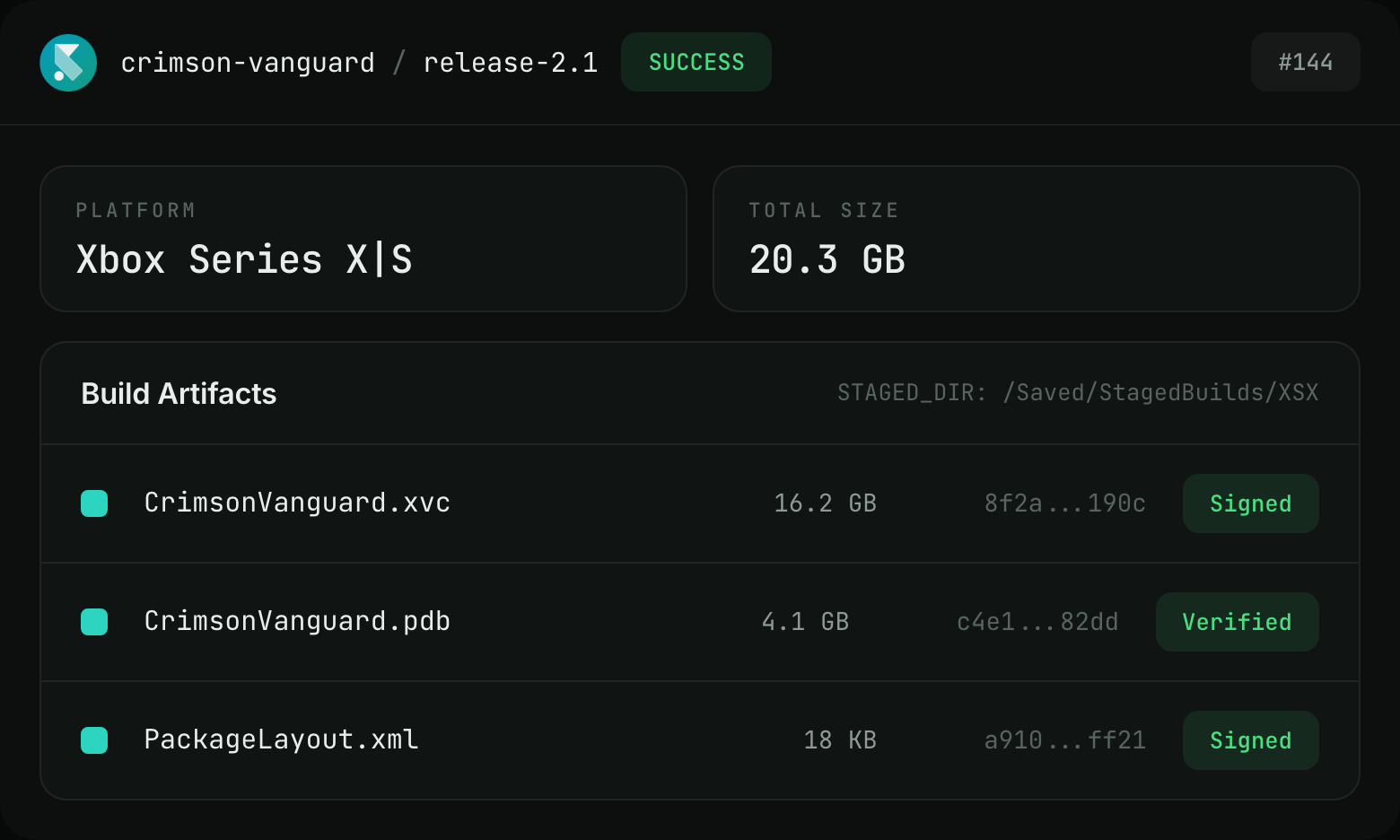Click the hash 8f2a...190c
The width and height of the screenshot is (1400, 840).
click(1065, 503)
